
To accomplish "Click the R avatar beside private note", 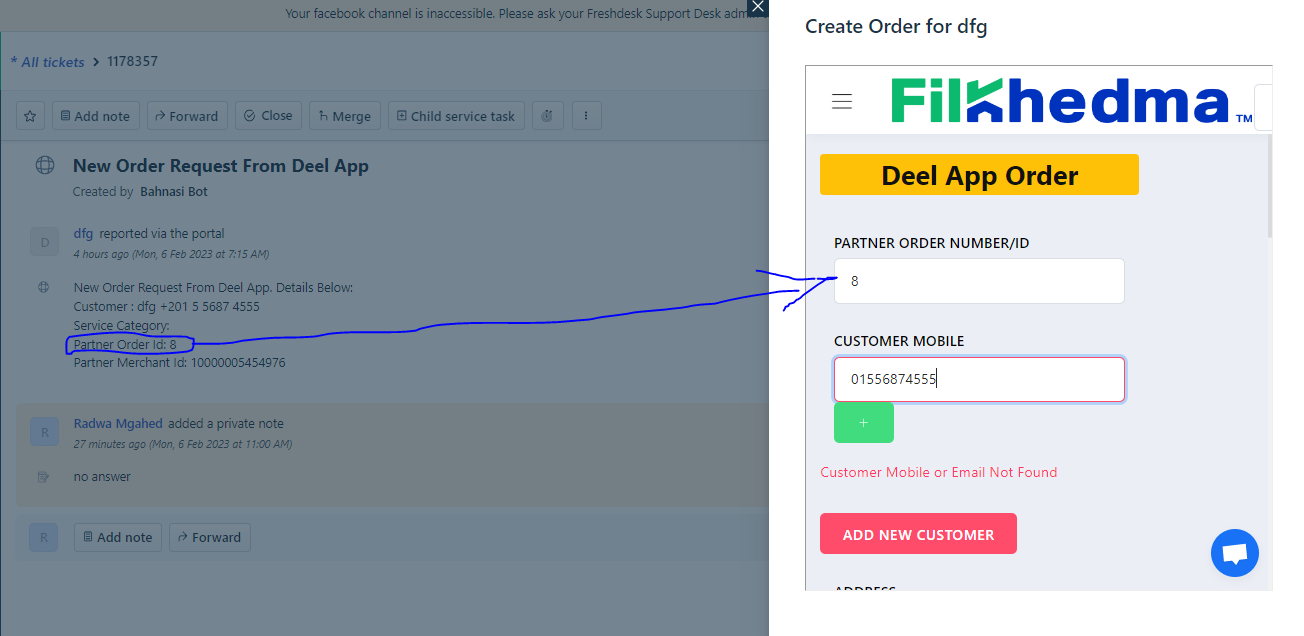I will 44,432.
